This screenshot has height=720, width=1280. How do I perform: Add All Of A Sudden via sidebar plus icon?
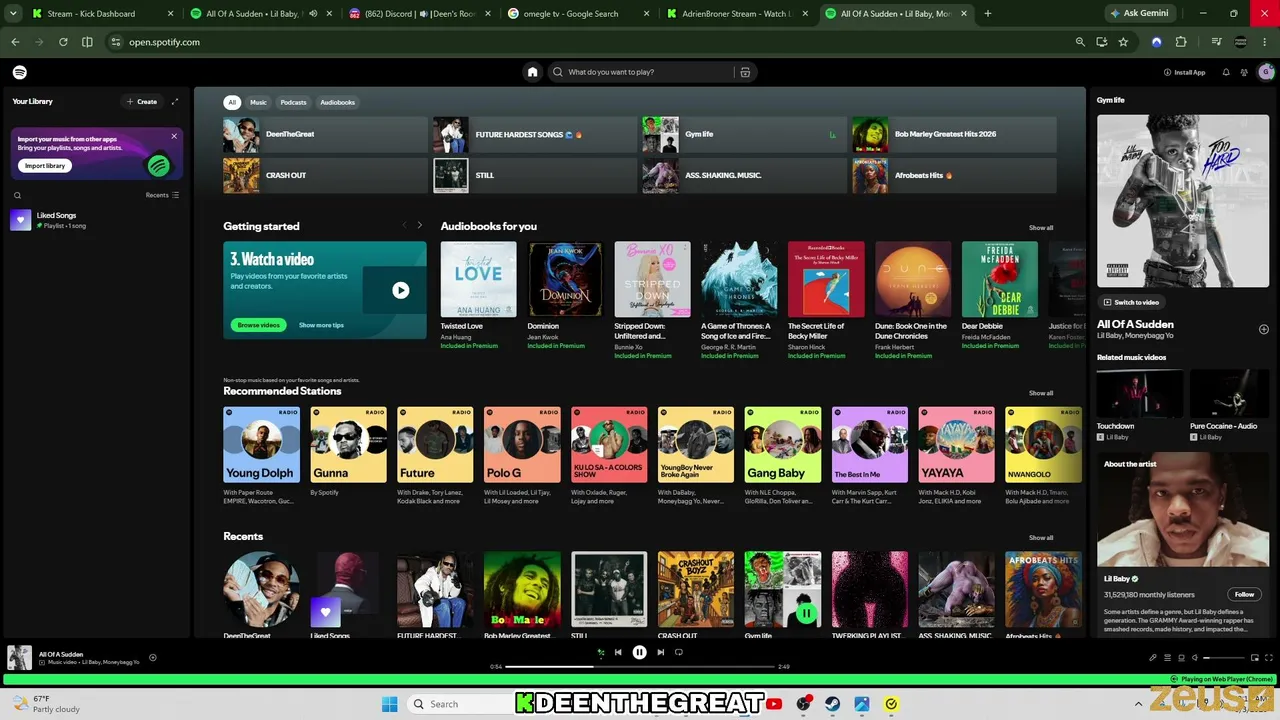pyautogui.click(x=1264, y=329)
